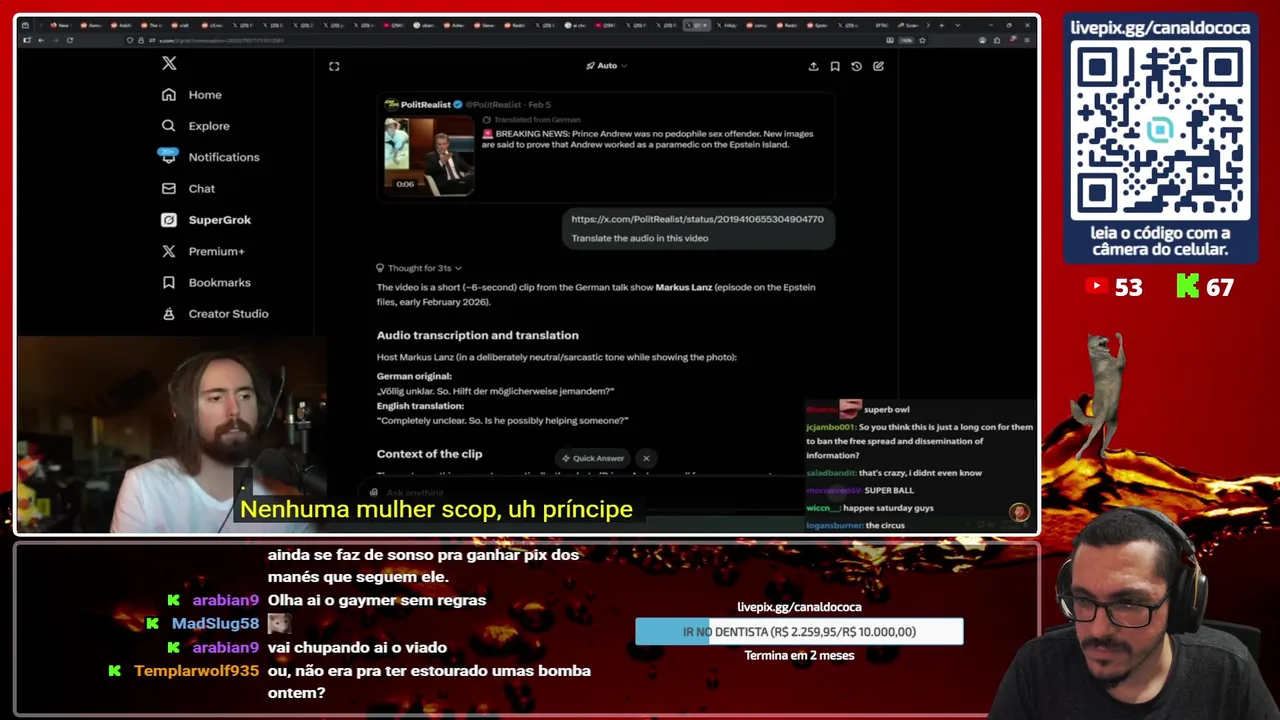Screen dimensions: 1280x720
Task: Click the Home house icon
Action: [168, 94]
